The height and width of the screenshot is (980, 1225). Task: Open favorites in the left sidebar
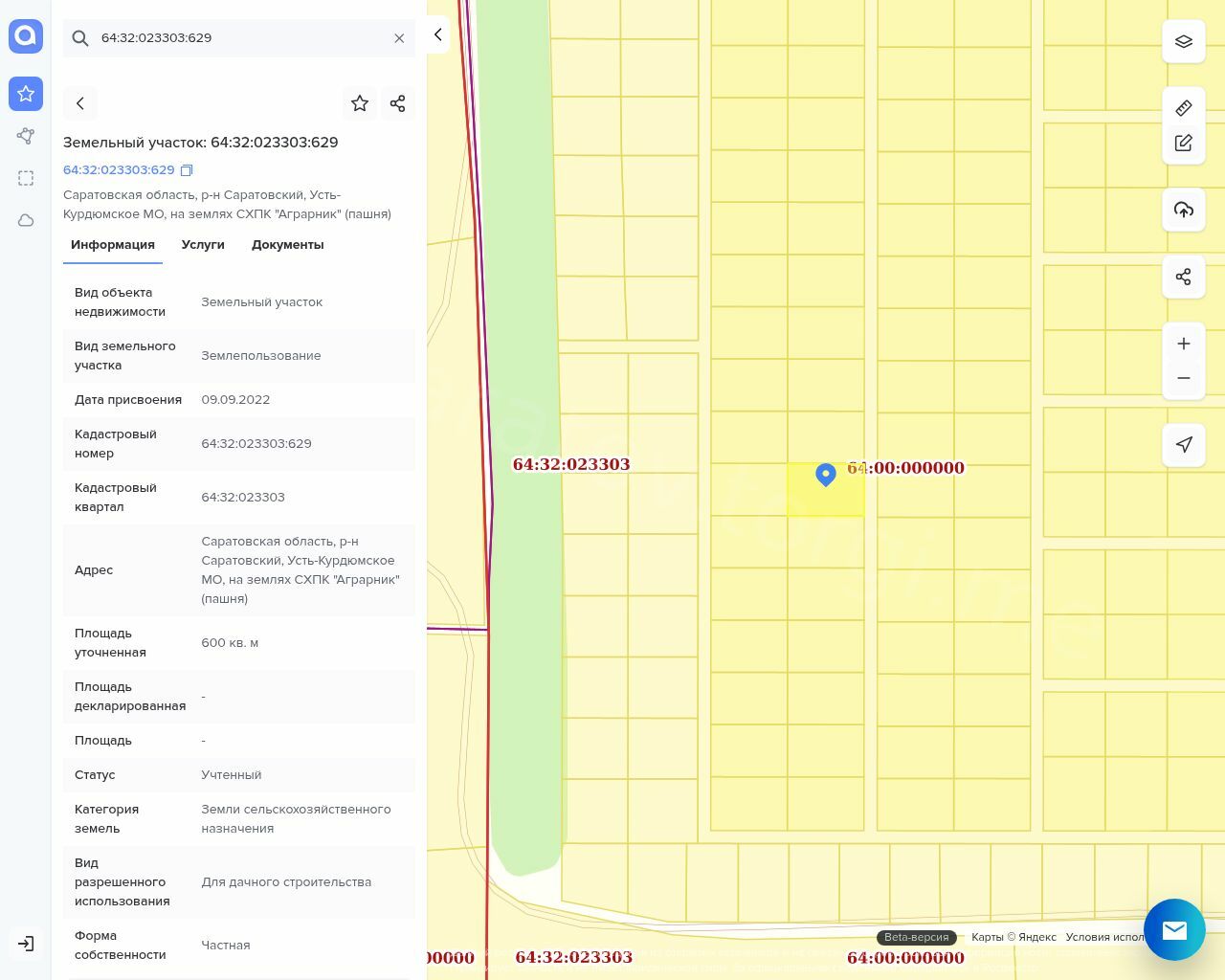coord(26,94)
